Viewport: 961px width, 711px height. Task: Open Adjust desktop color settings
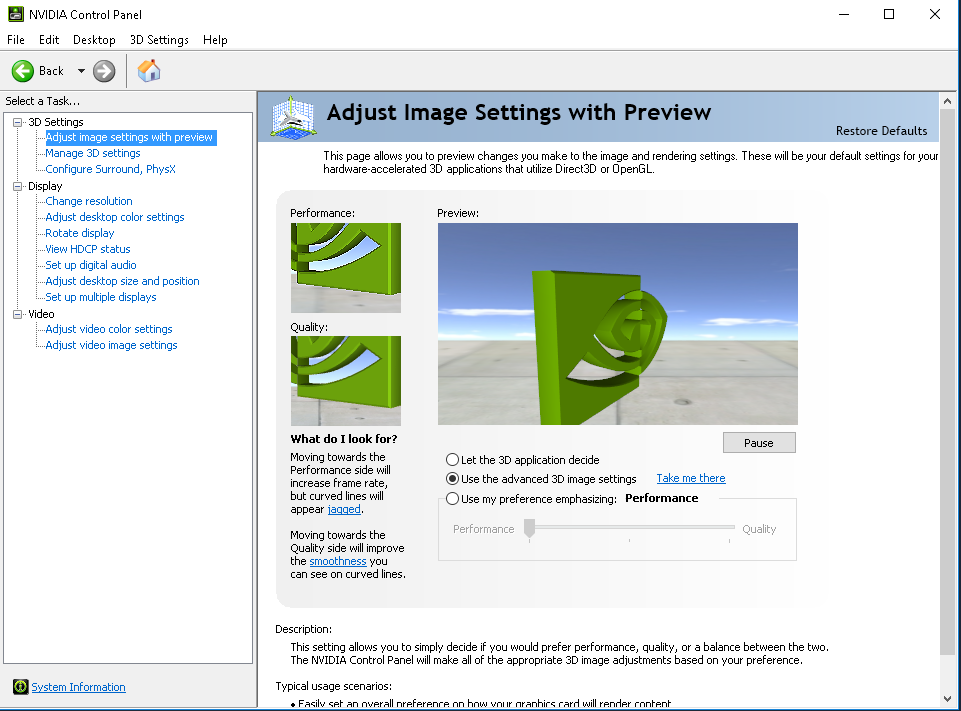pyautogui.click(x=115, y=217)
